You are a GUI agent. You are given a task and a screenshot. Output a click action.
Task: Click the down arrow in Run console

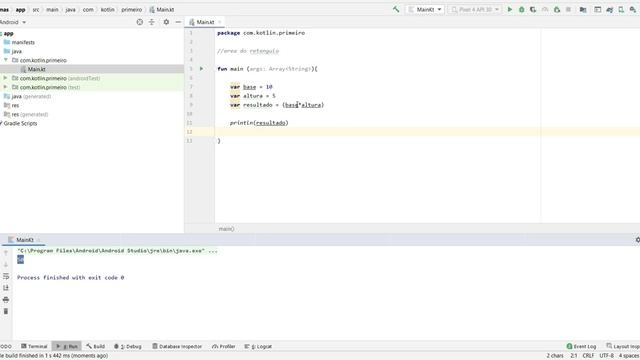pos(6,264)
